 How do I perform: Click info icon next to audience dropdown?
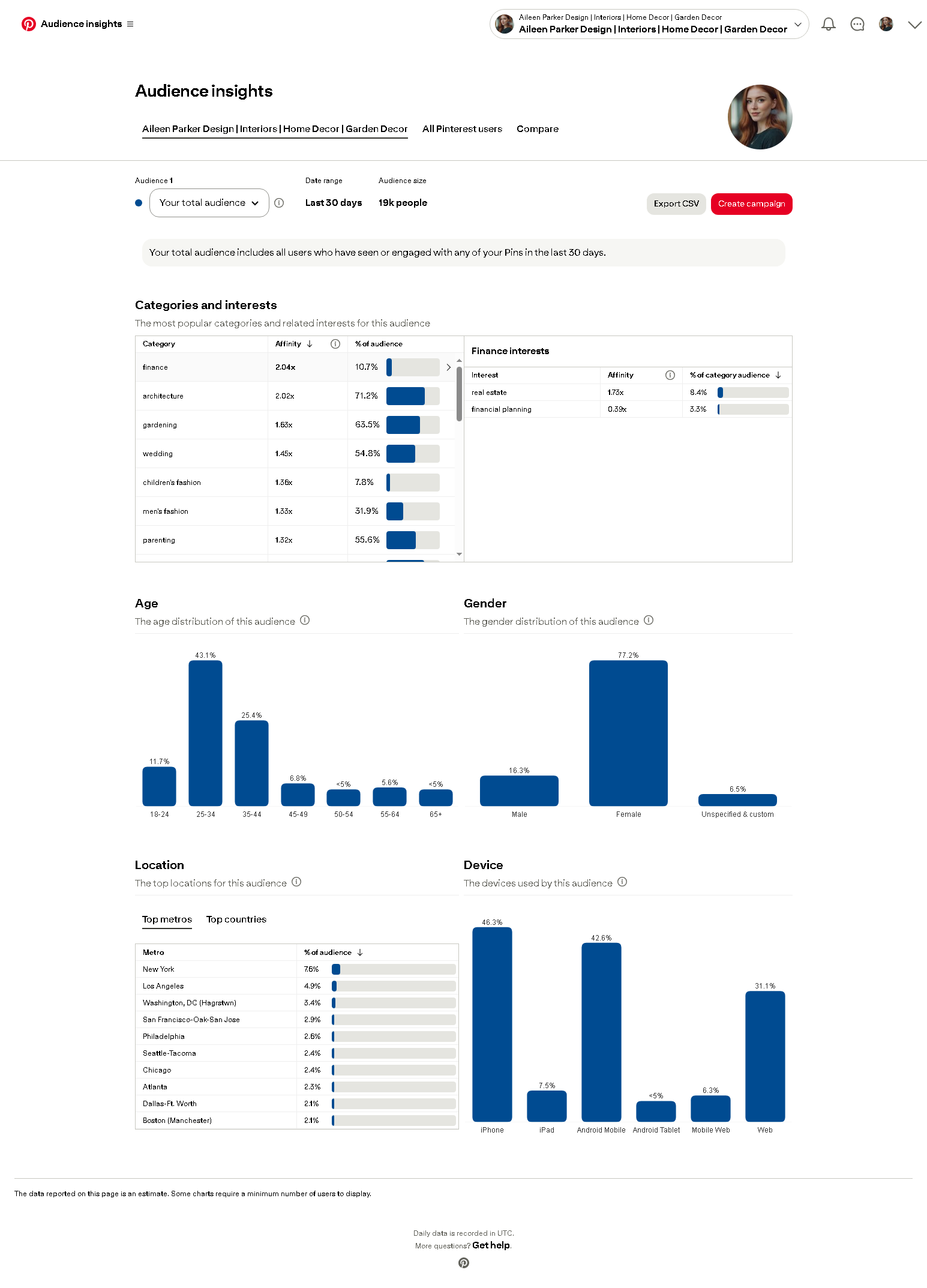point(279,203)
